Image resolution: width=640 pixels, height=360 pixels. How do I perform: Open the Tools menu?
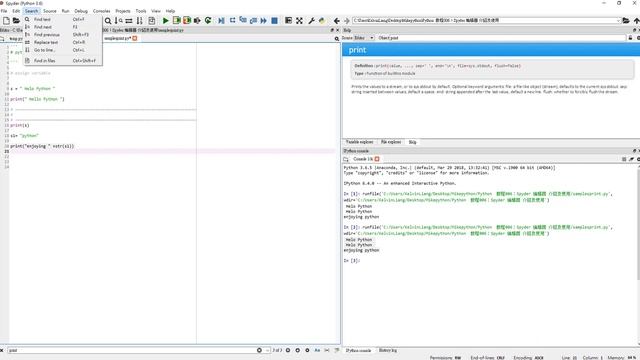[141, 11]
